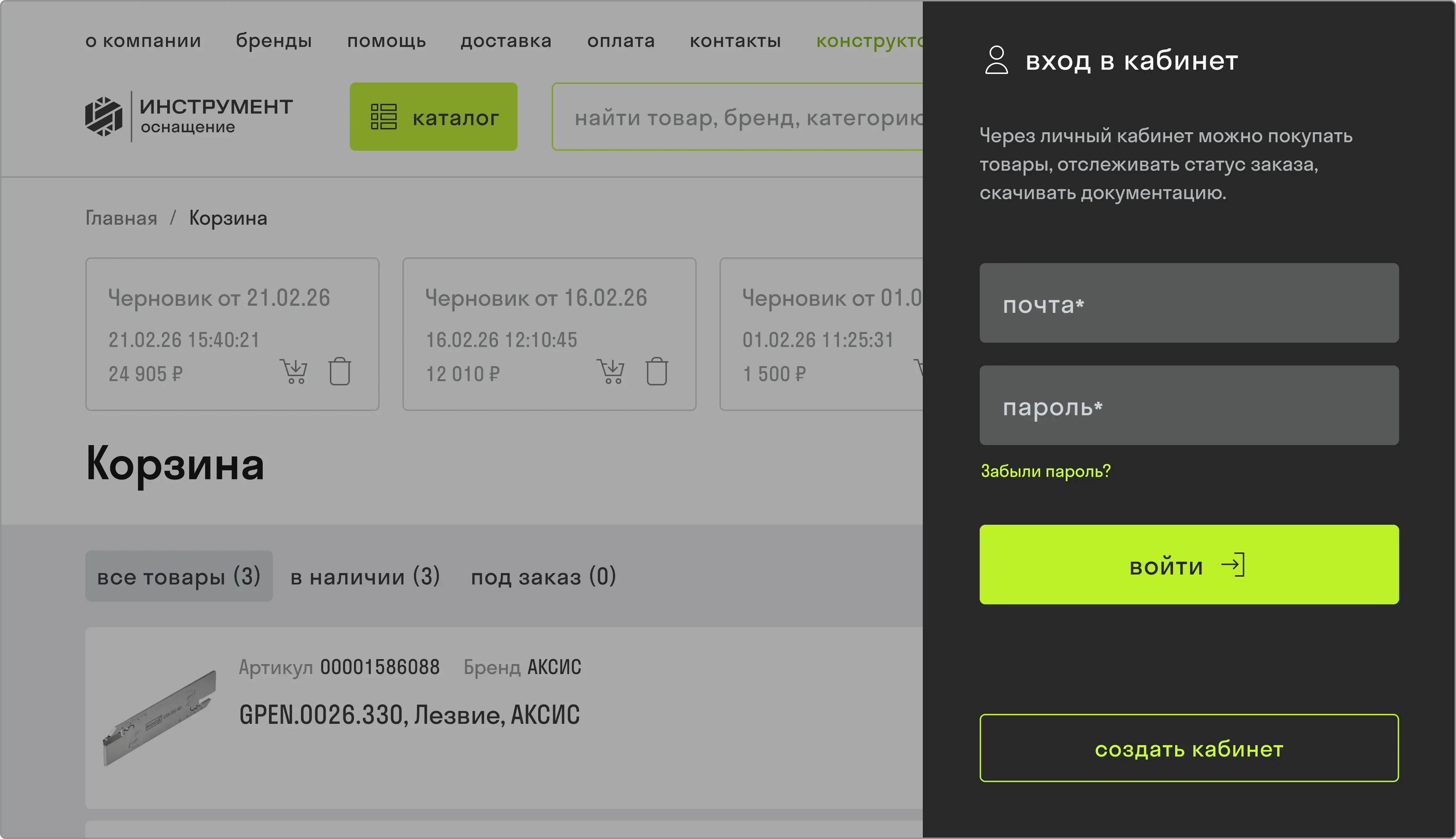Open the 'бренды' menu item
The height and width of the screenshot is (839, 1456).
pyautogui.click(x=274, y=41)
